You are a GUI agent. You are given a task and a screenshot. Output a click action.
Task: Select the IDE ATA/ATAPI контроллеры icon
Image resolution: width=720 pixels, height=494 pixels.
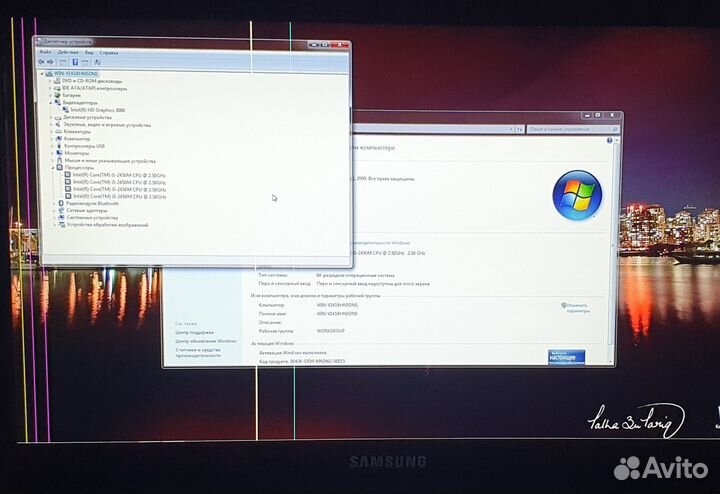pyautogui.click(x=57, y=88)
